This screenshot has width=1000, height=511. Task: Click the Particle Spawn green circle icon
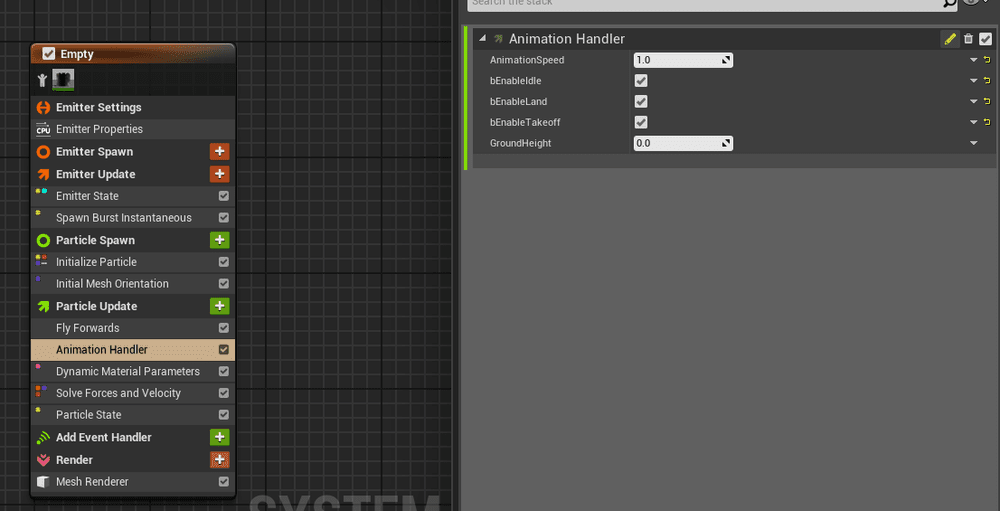click(43, 241)
